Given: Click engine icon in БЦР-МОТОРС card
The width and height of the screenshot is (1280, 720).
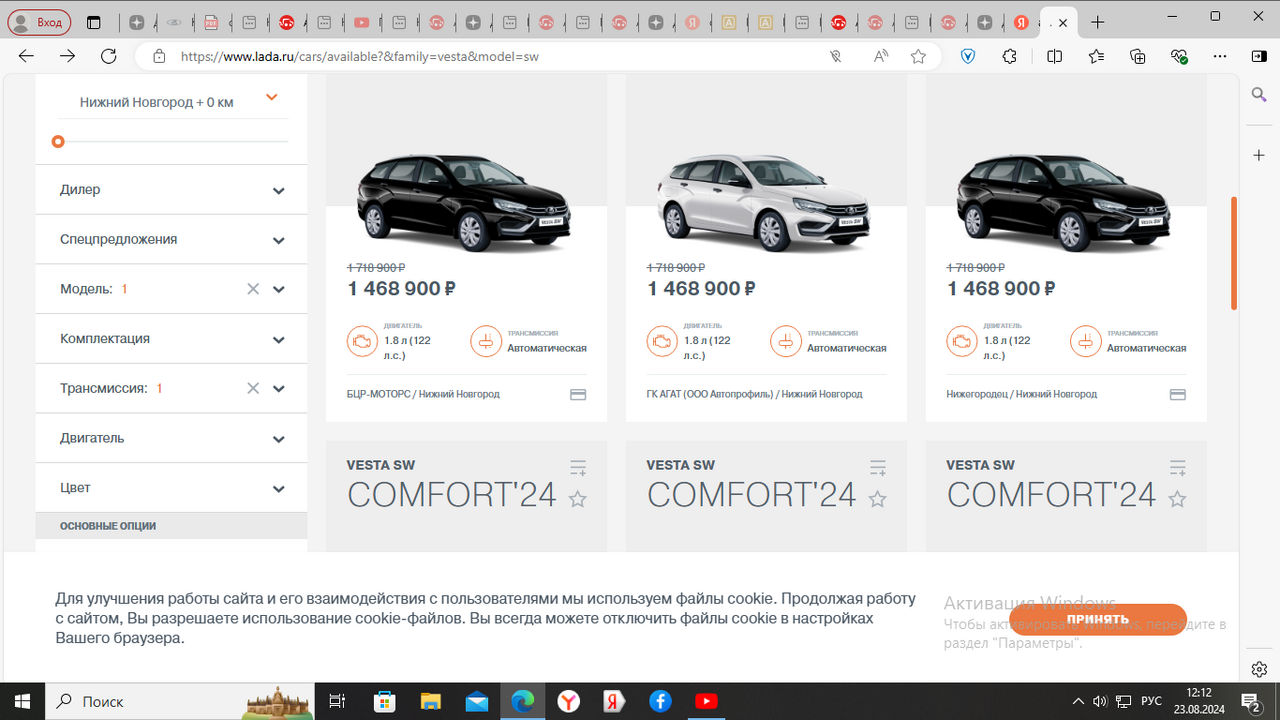Looking at the screenshot, I should click(x=361, y=341).
